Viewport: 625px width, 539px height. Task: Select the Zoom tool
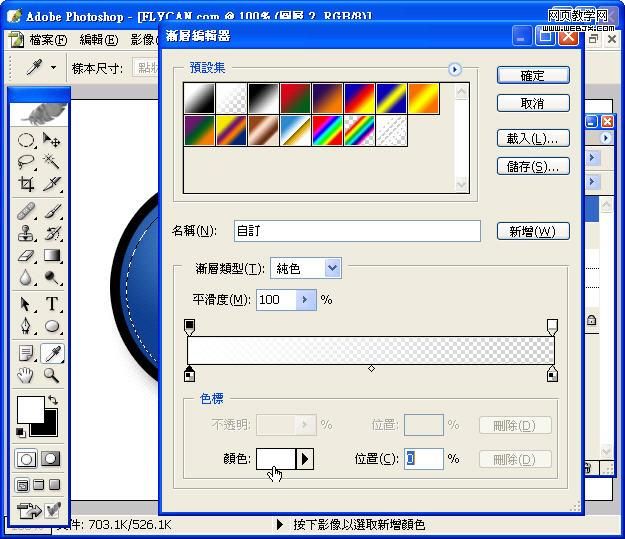[x=51, y=375]
